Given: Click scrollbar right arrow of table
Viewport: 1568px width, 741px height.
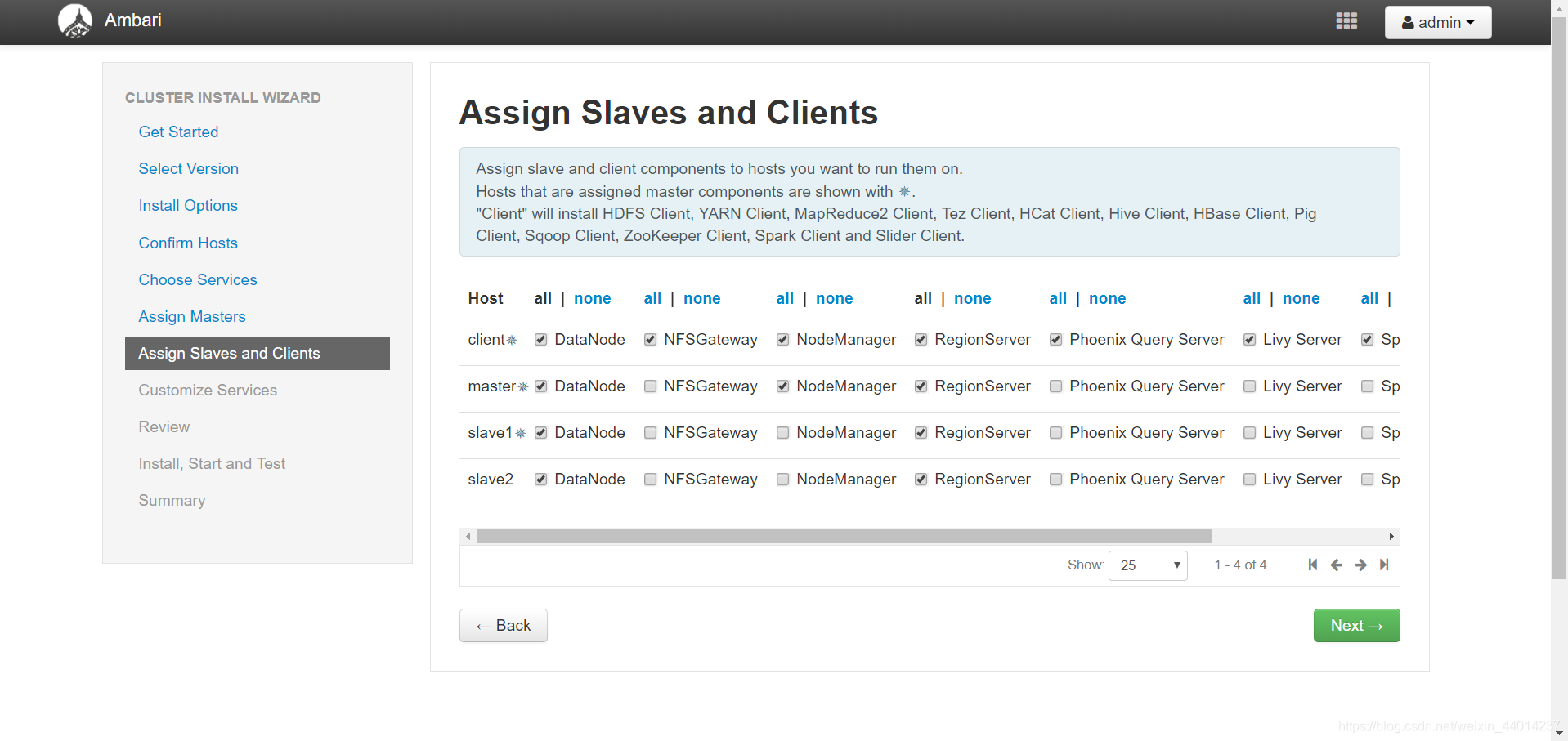Looking at the screenshot, I should coord(1391,537).
